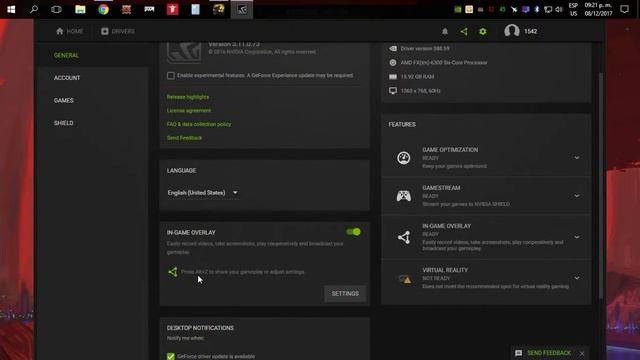Click the driver version card icon
The height and width of the screenshot is (360, 640).
point(393,49)
